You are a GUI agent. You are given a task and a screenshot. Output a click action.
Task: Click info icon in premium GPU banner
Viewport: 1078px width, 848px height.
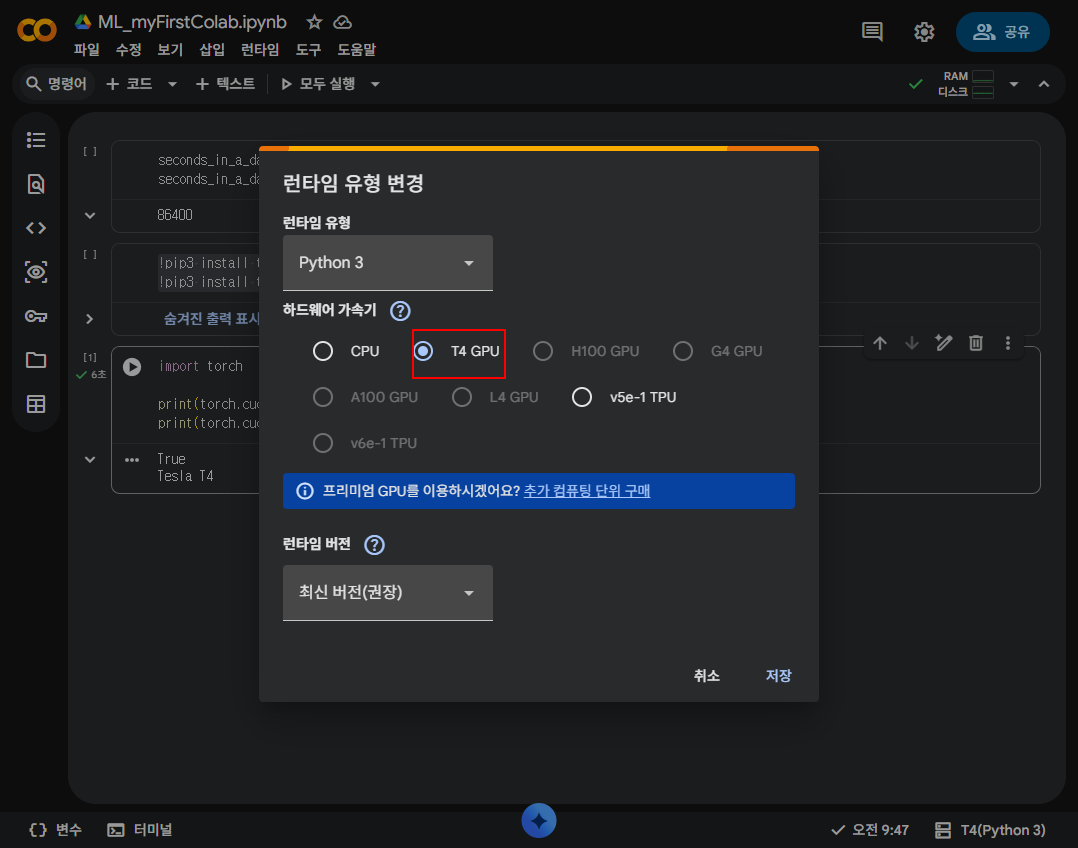[305, 491]
